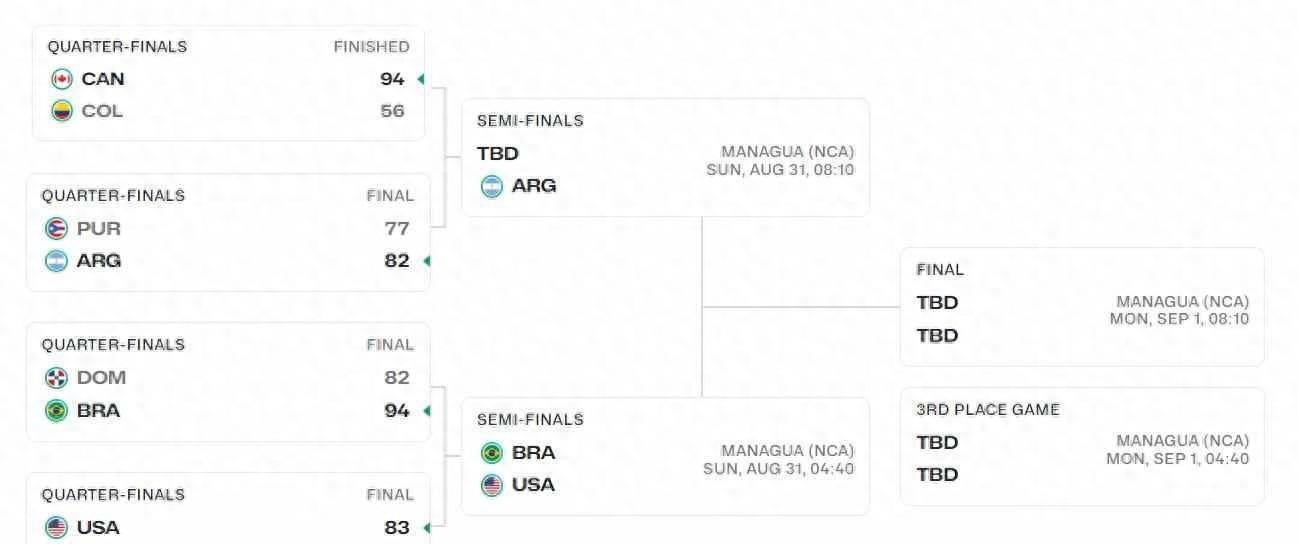
Task: Click Canada's score of 94
Action: [x=392, y=79]
